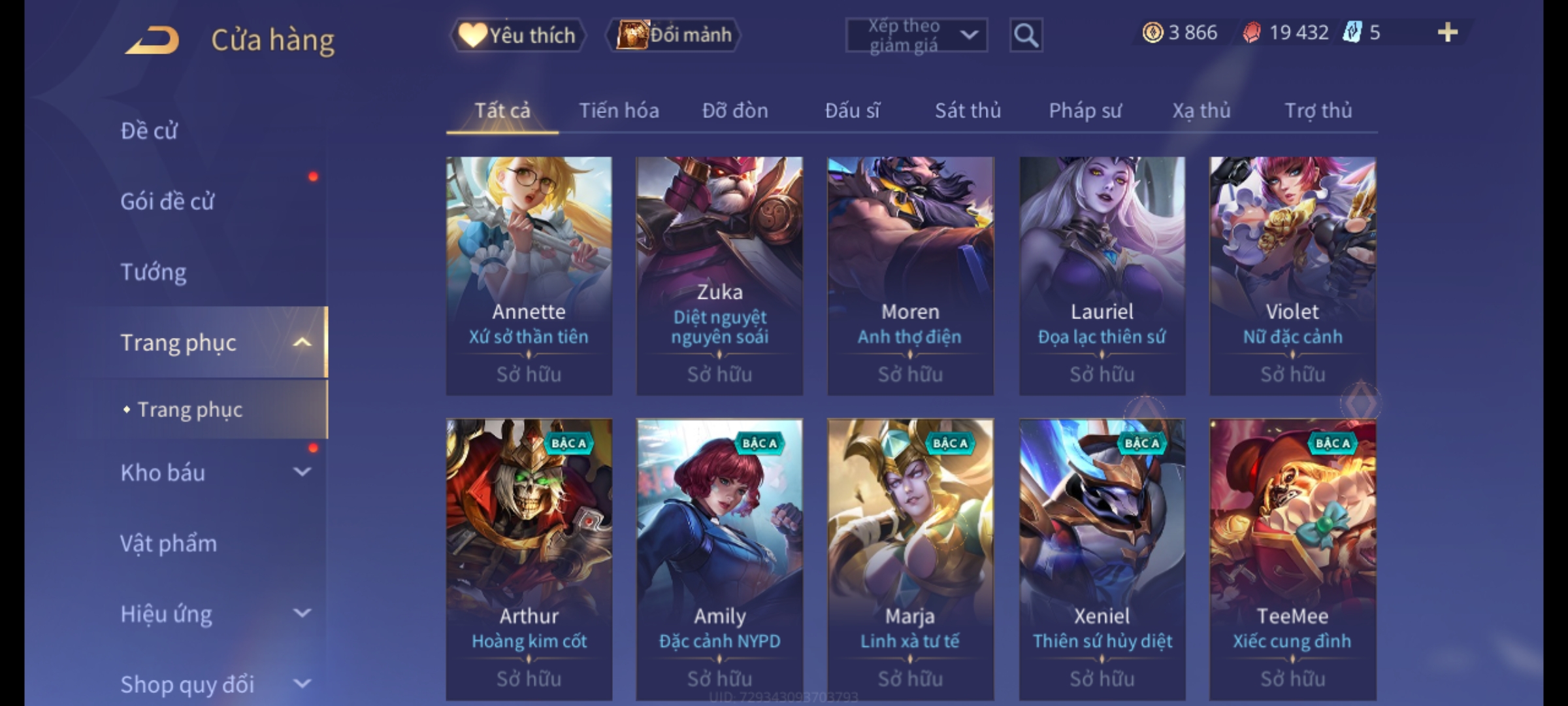Expand the Kho báu sidebar section
This screenshot has height=706, width=1568.
[x=302, y=472]
